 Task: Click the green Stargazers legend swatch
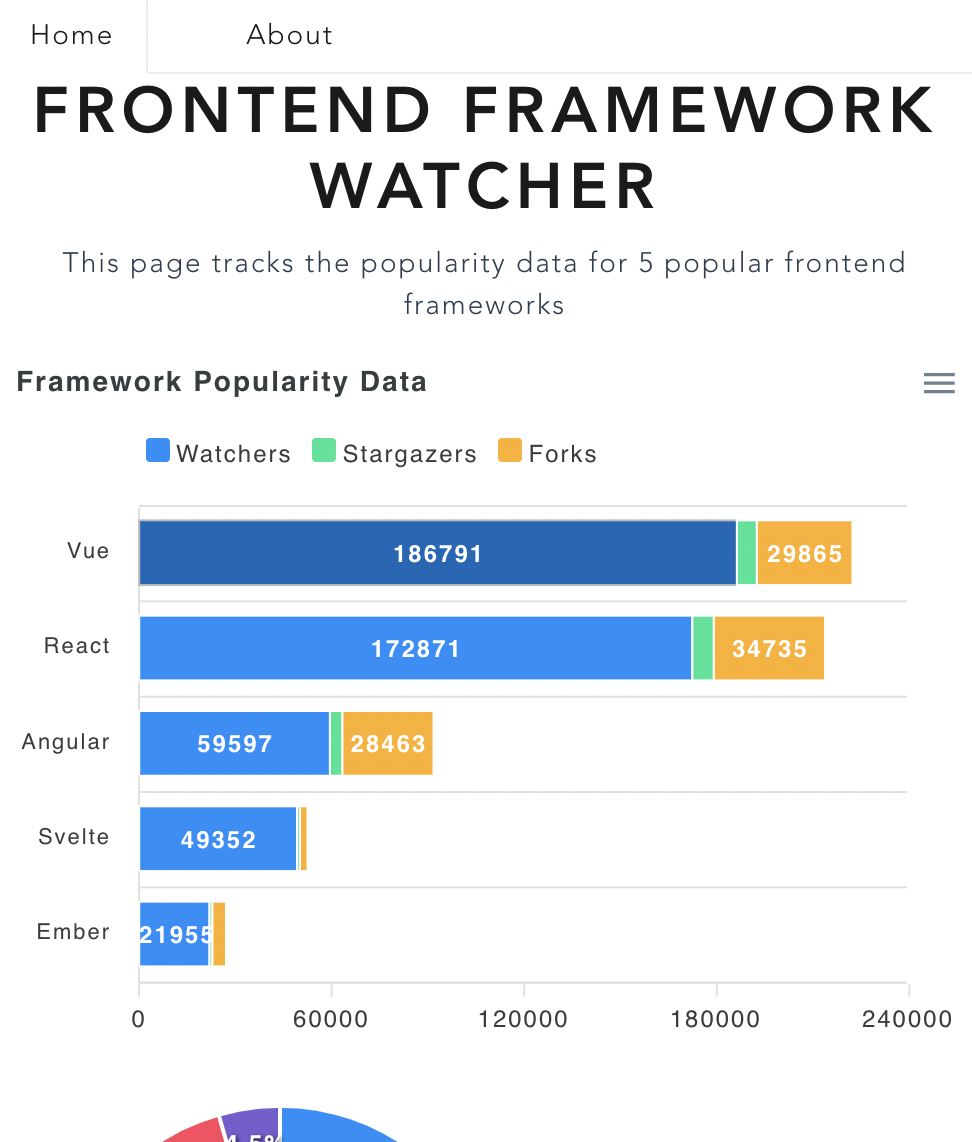point(324,451)
